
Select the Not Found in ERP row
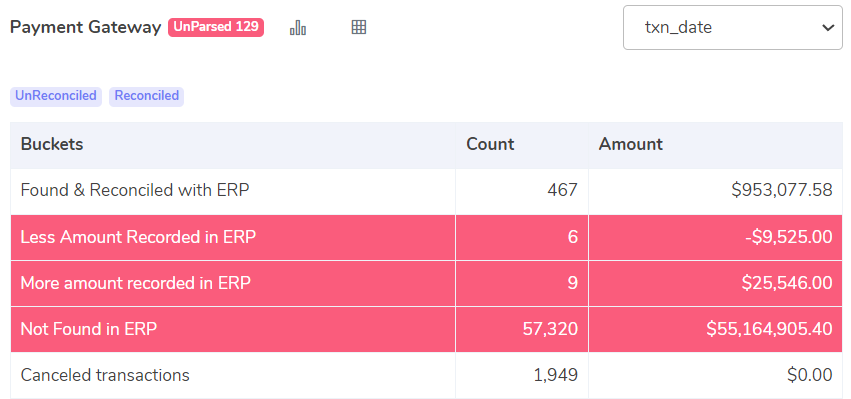(427, 330)
